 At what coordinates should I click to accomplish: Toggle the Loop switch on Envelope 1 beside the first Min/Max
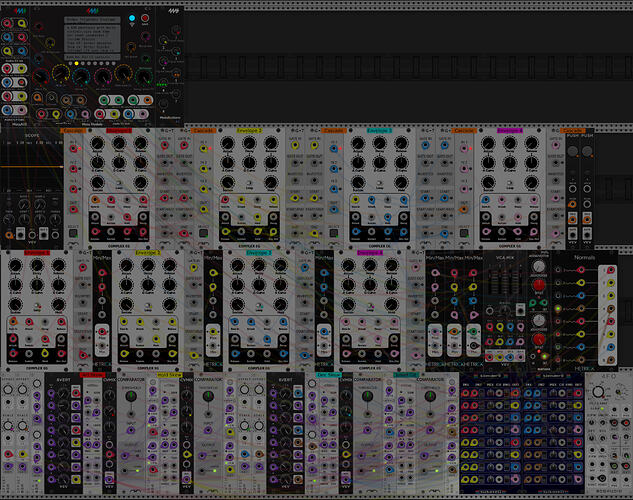click(37, 306)
